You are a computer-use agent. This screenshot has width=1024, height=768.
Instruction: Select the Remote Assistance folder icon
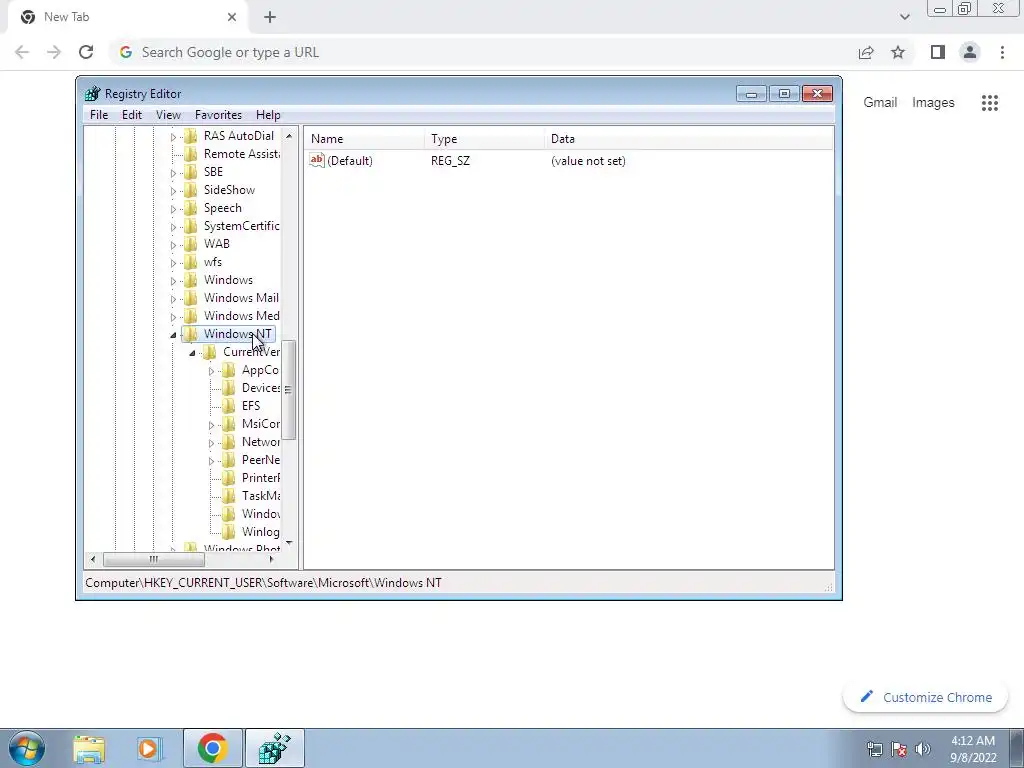pos(191,154)
